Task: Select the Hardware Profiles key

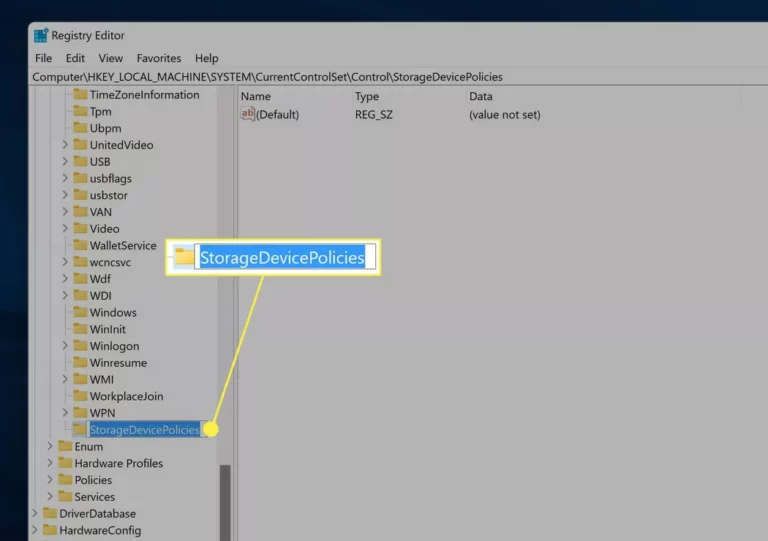Action: pos(119,463)
